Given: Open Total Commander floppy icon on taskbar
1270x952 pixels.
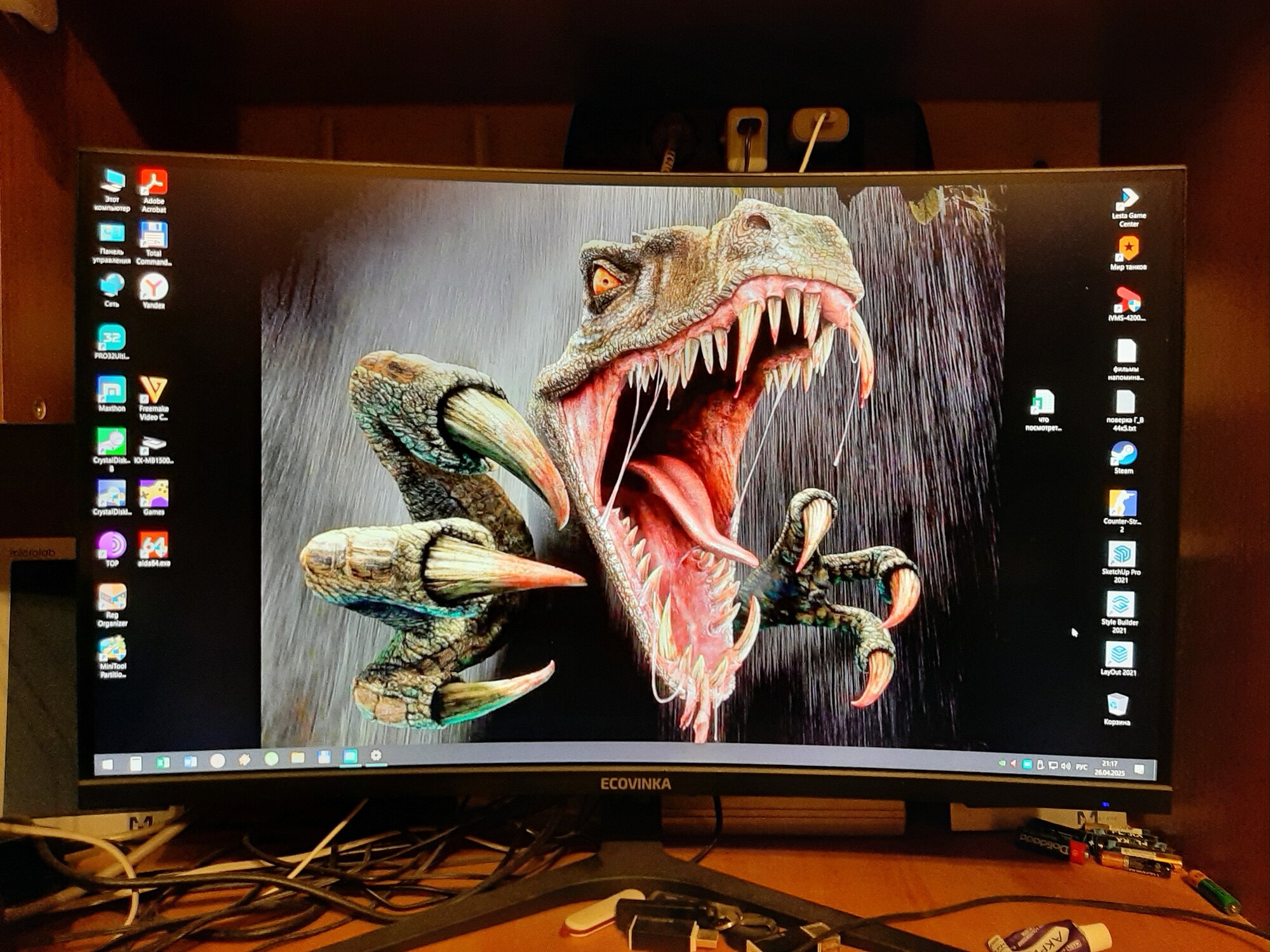Looking at the screenshot, I should [324, 757].
